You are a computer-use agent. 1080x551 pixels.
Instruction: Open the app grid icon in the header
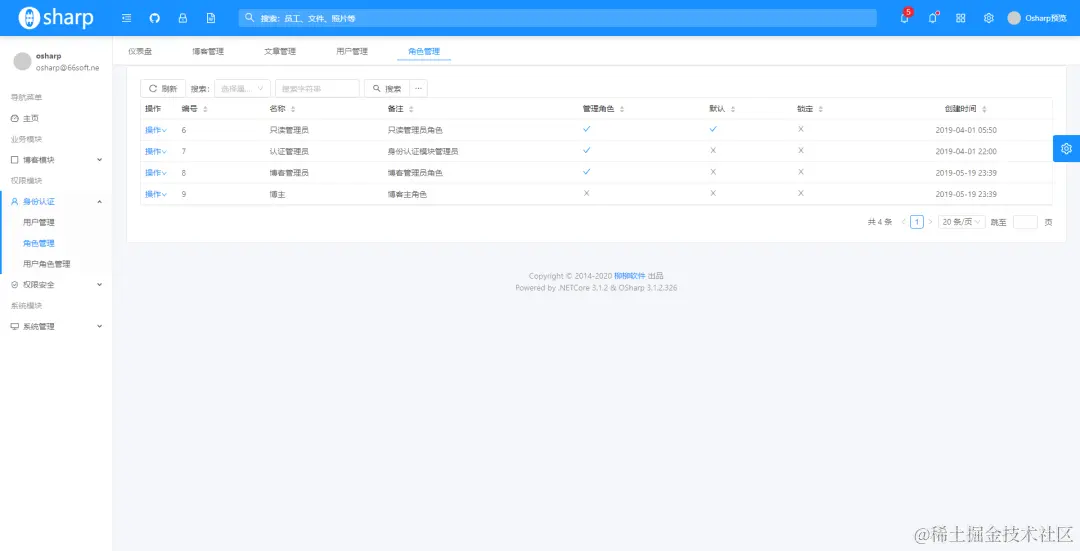coord(961,18)
